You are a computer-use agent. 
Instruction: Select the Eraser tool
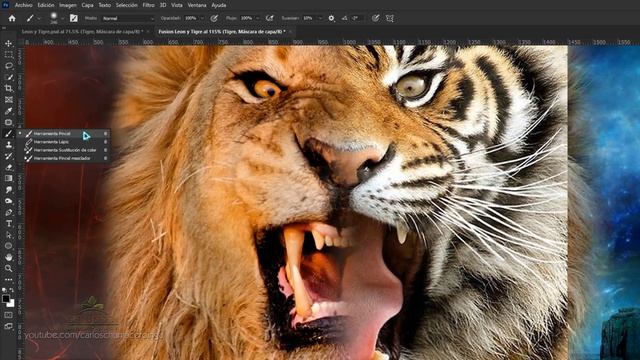coord(9,167)
